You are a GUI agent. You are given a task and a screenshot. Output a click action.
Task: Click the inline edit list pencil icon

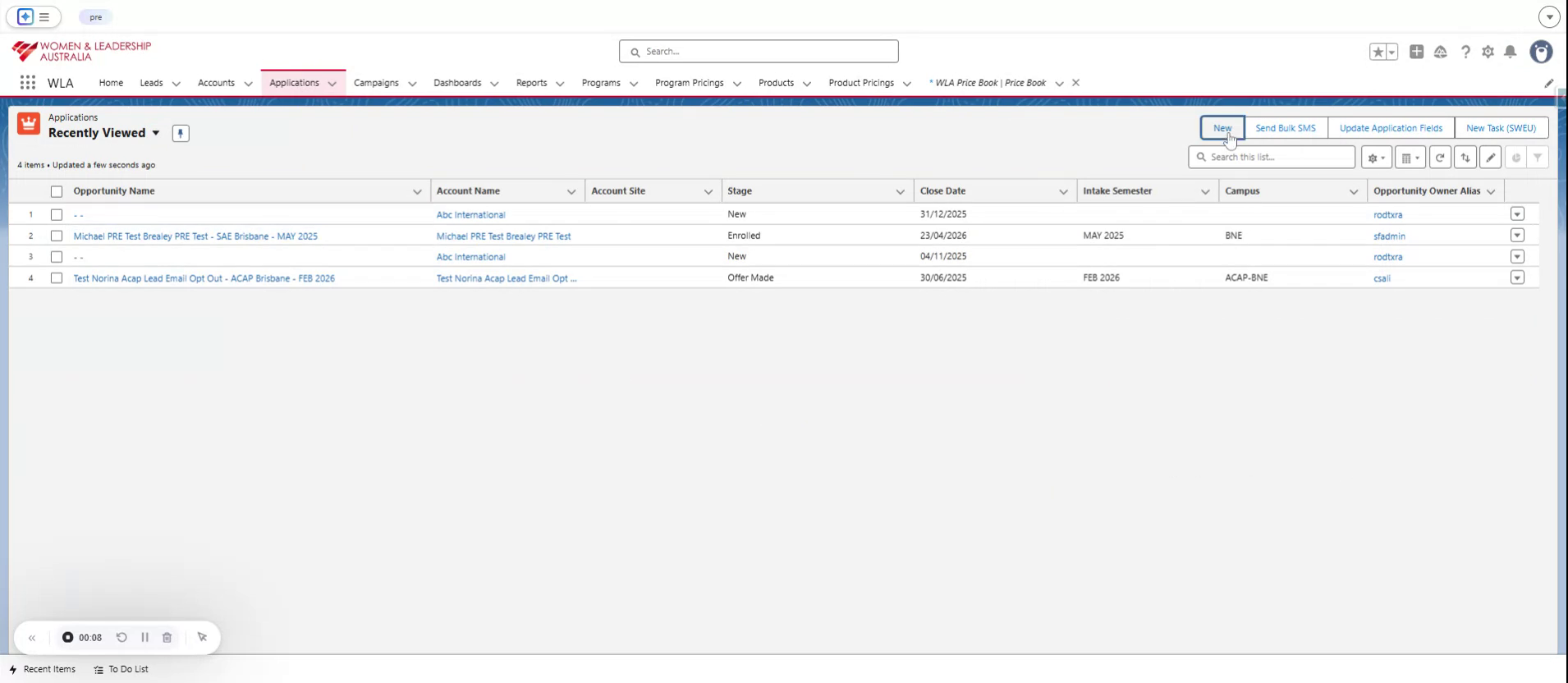(x=1491, y=158)
